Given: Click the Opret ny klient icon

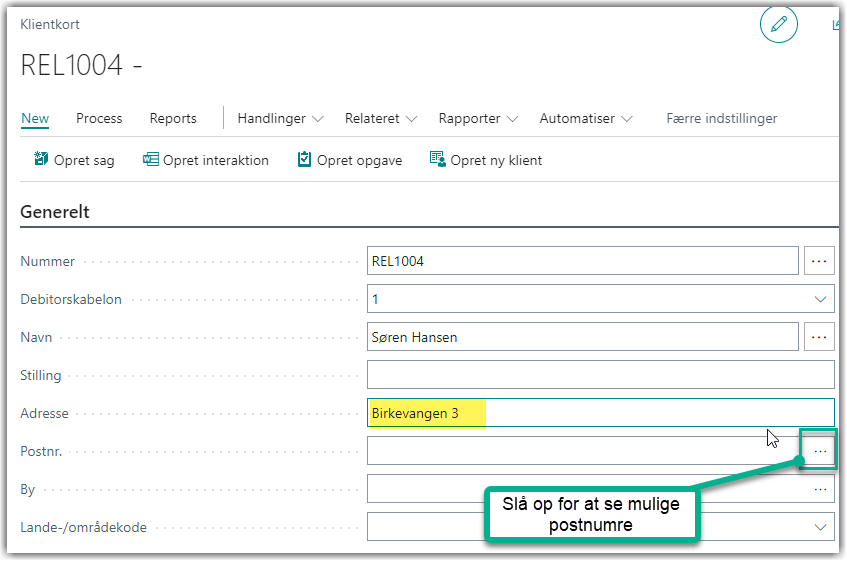Looking at the screenshot, I should coord(437,160).
